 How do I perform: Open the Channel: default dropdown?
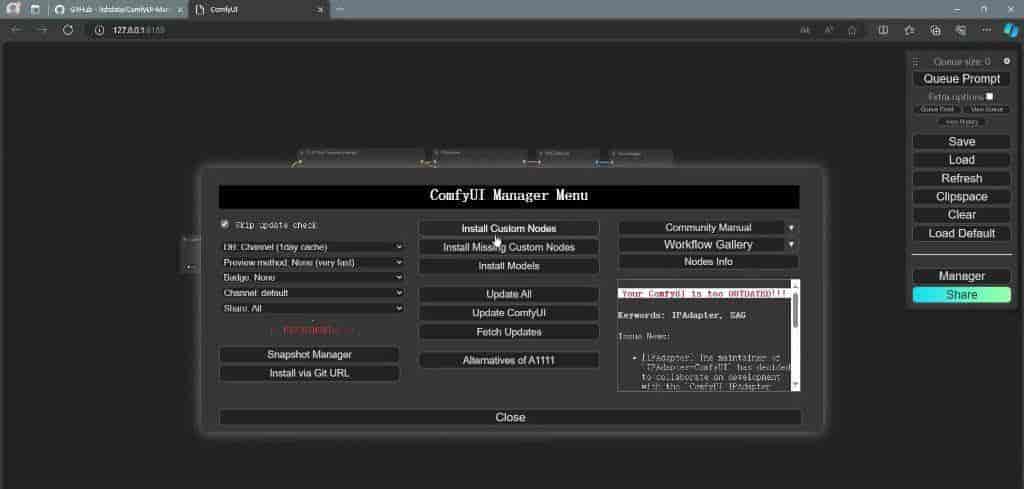tap(312, 292)
